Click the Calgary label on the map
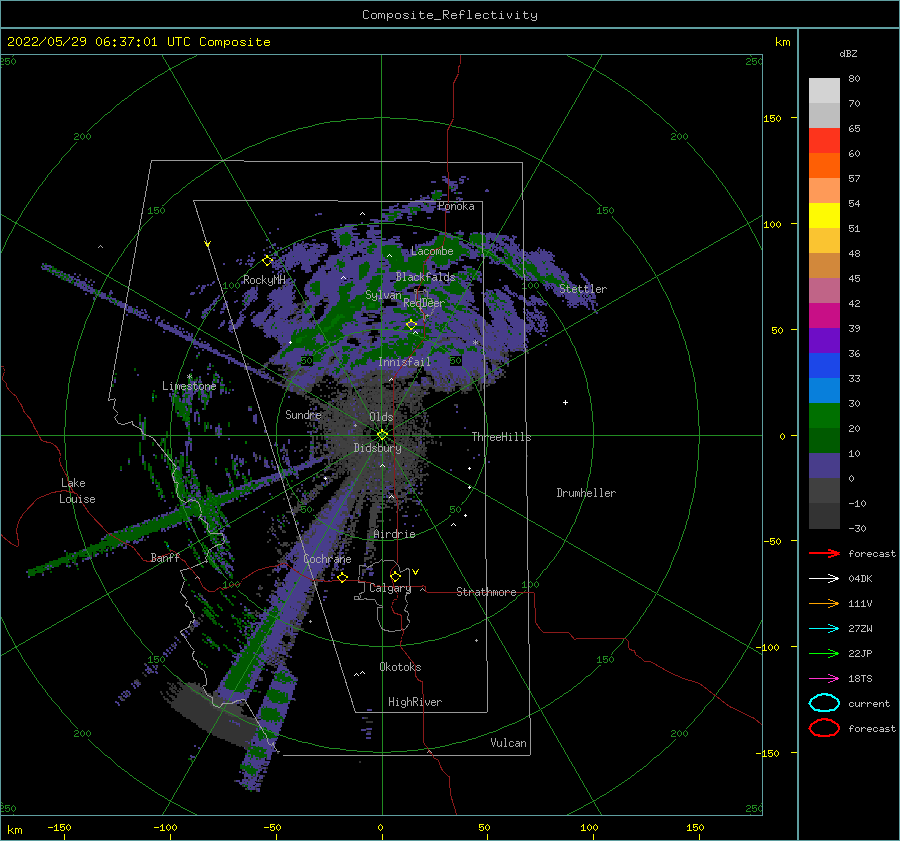Screen dimensions: 900x841 point(390,588)
